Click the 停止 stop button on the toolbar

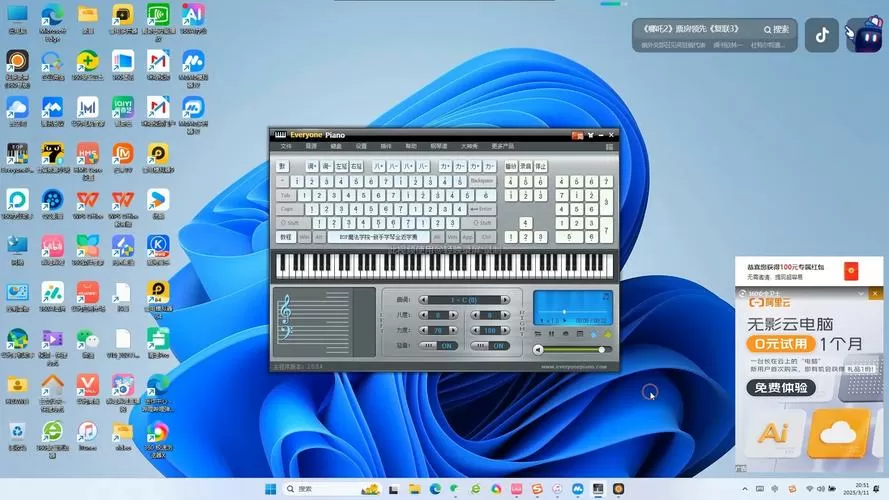[x=541, y=166]
